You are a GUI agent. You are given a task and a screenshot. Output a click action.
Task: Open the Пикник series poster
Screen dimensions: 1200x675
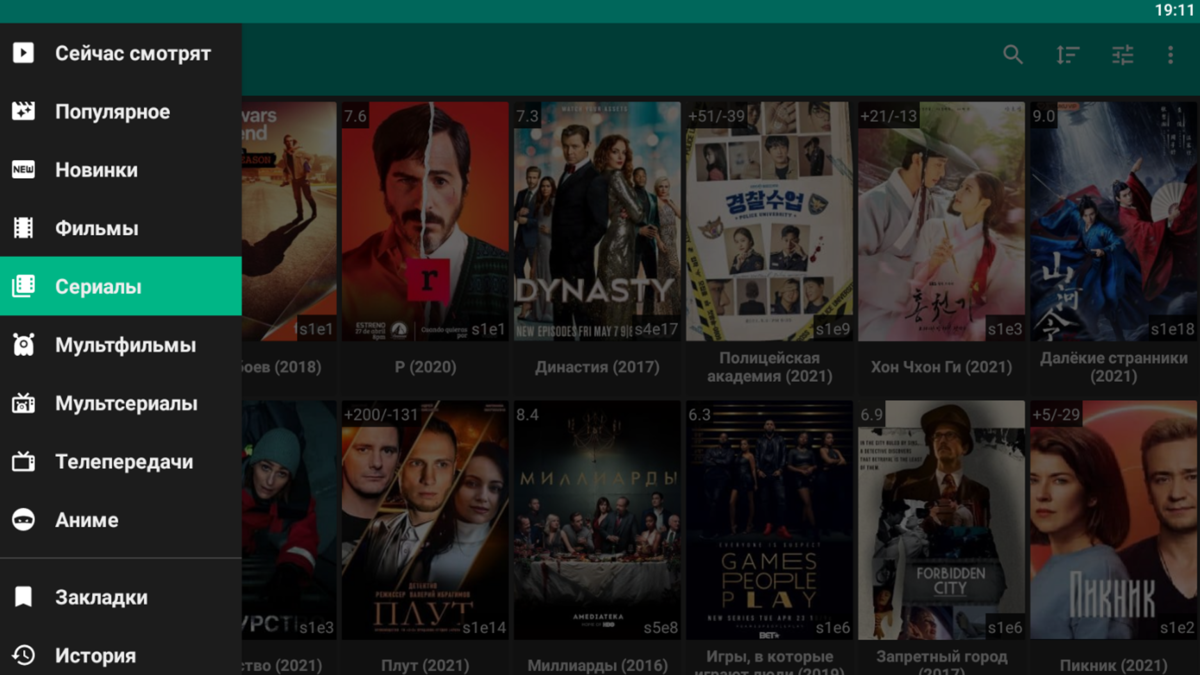pyautogui.click(x=1113, y=520)
